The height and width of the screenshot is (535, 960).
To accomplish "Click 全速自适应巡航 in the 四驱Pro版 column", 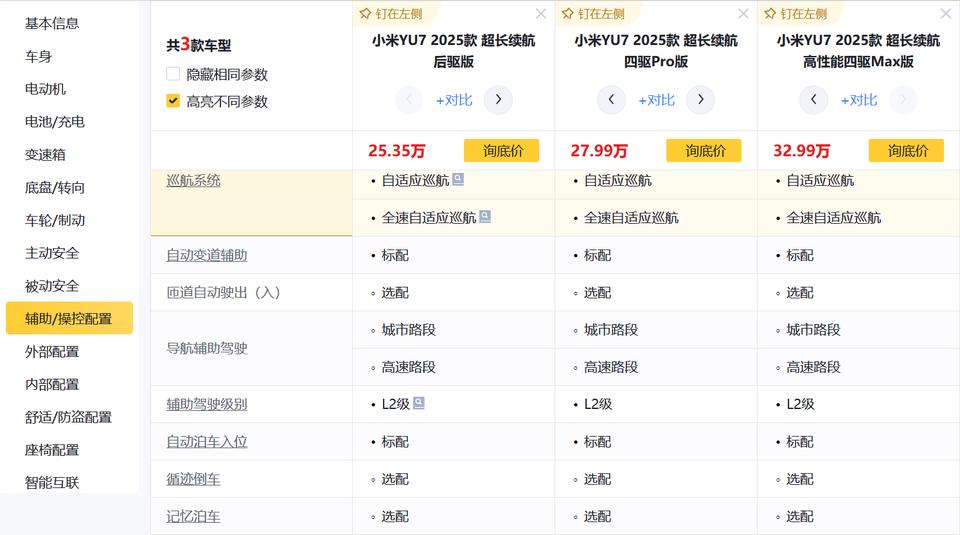I will point(631,218).
